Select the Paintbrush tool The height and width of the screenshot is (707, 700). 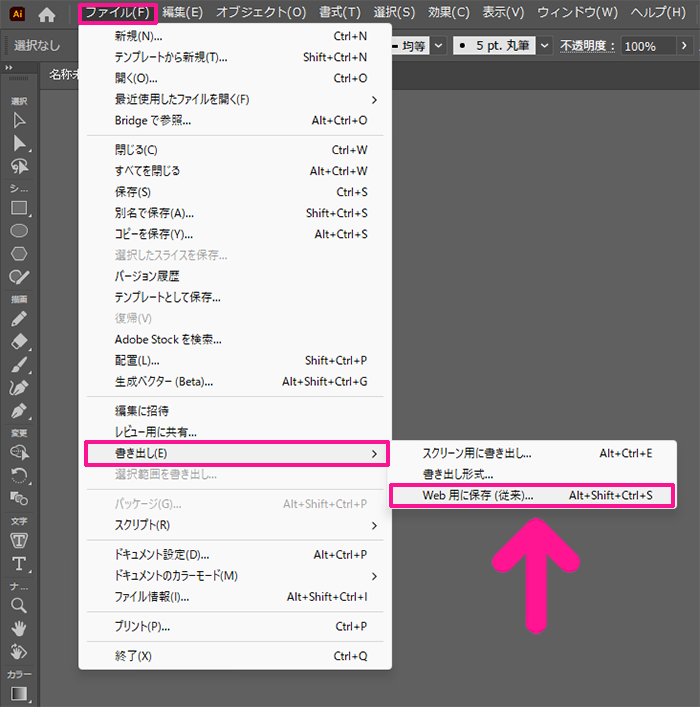click(19, 365)
